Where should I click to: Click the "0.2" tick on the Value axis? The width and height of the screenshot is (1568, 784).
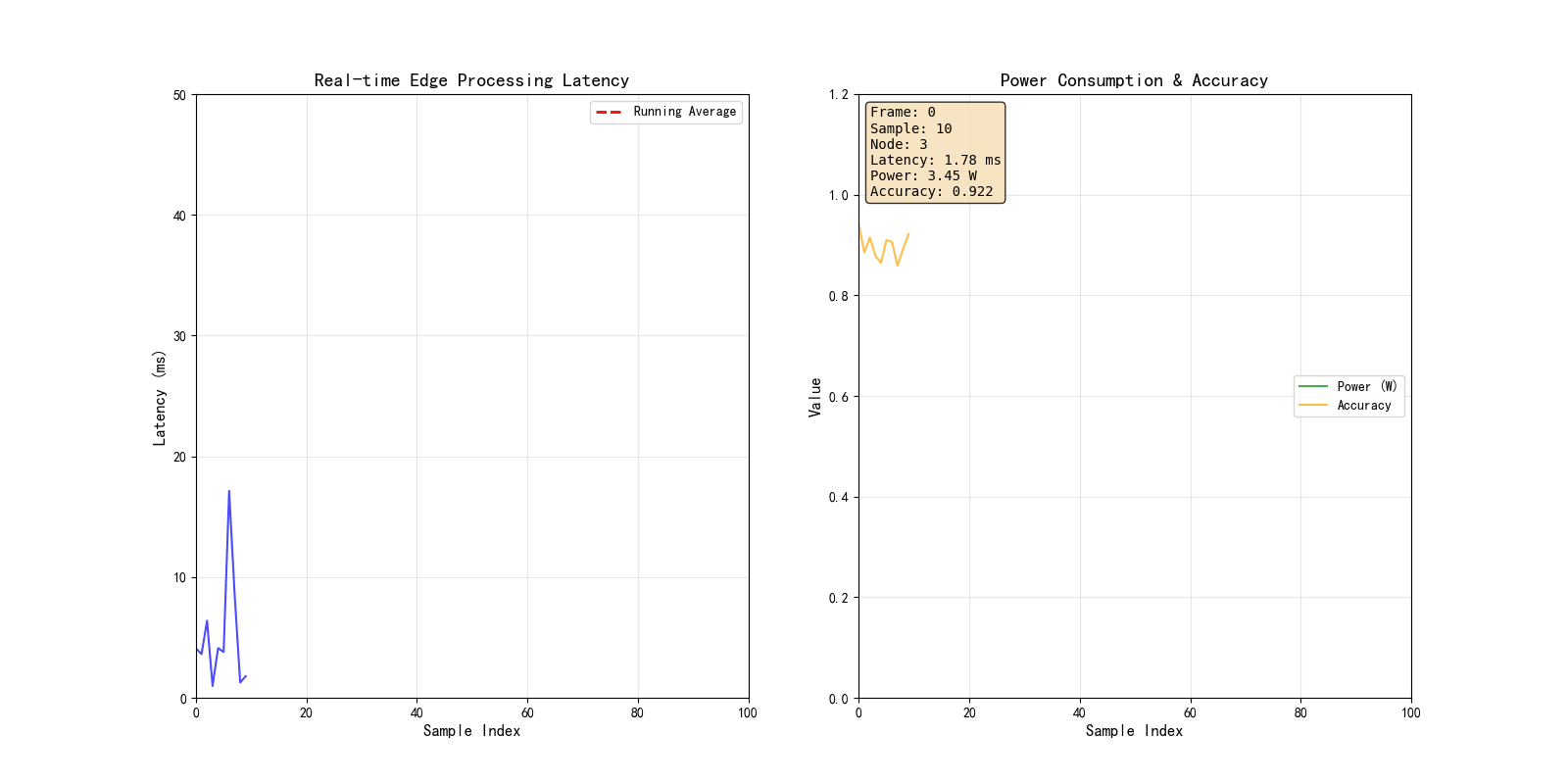pyautogui.click(x=839, y=598)
